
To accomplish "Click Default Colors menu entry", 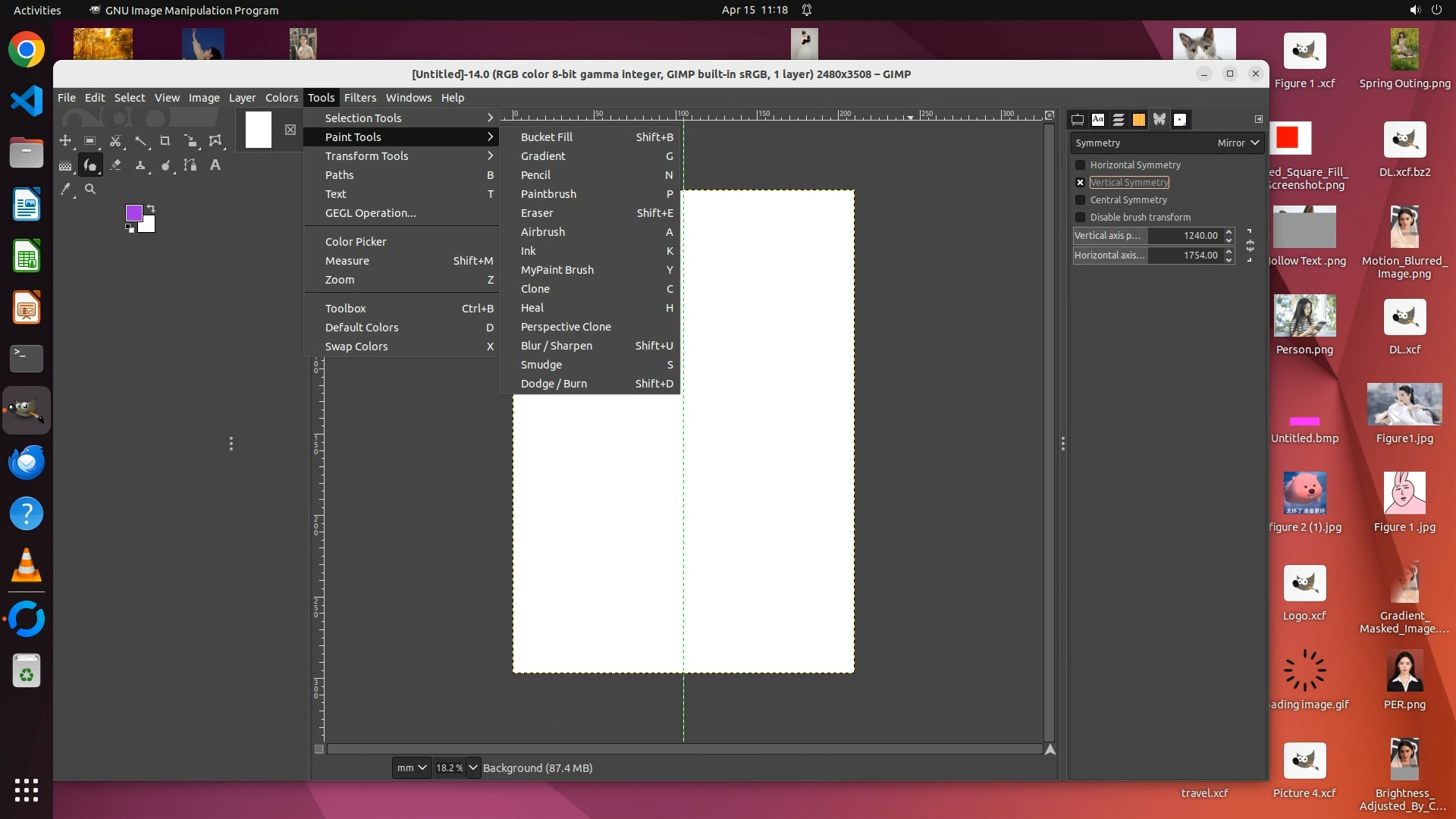I will [362, 328].
